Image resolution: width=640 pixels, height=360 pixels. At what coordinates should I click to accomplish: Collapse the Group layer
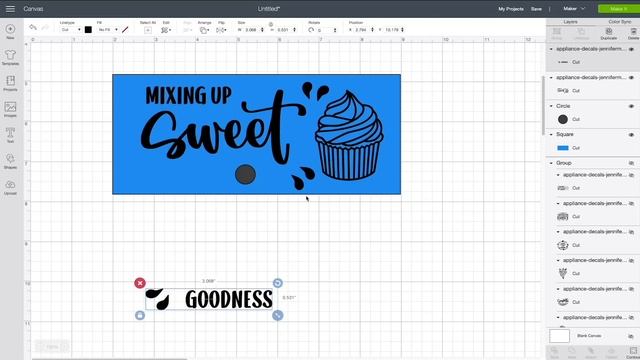(551, 163)
